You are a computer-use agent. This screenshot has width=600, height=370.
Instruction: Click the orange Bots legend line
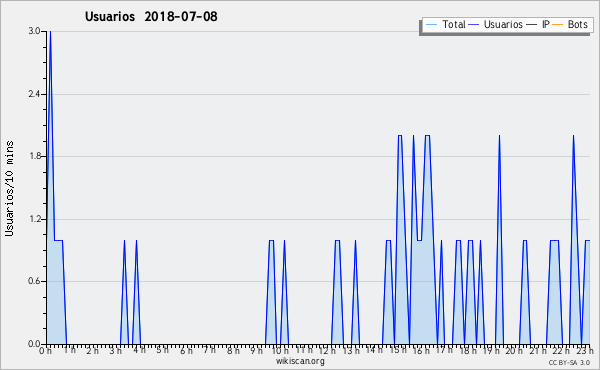click(x=558, y=25)
